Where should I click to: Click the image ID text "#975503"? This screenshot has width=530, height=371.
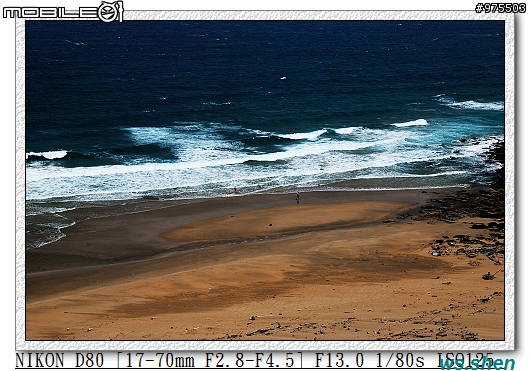(500, 8)
